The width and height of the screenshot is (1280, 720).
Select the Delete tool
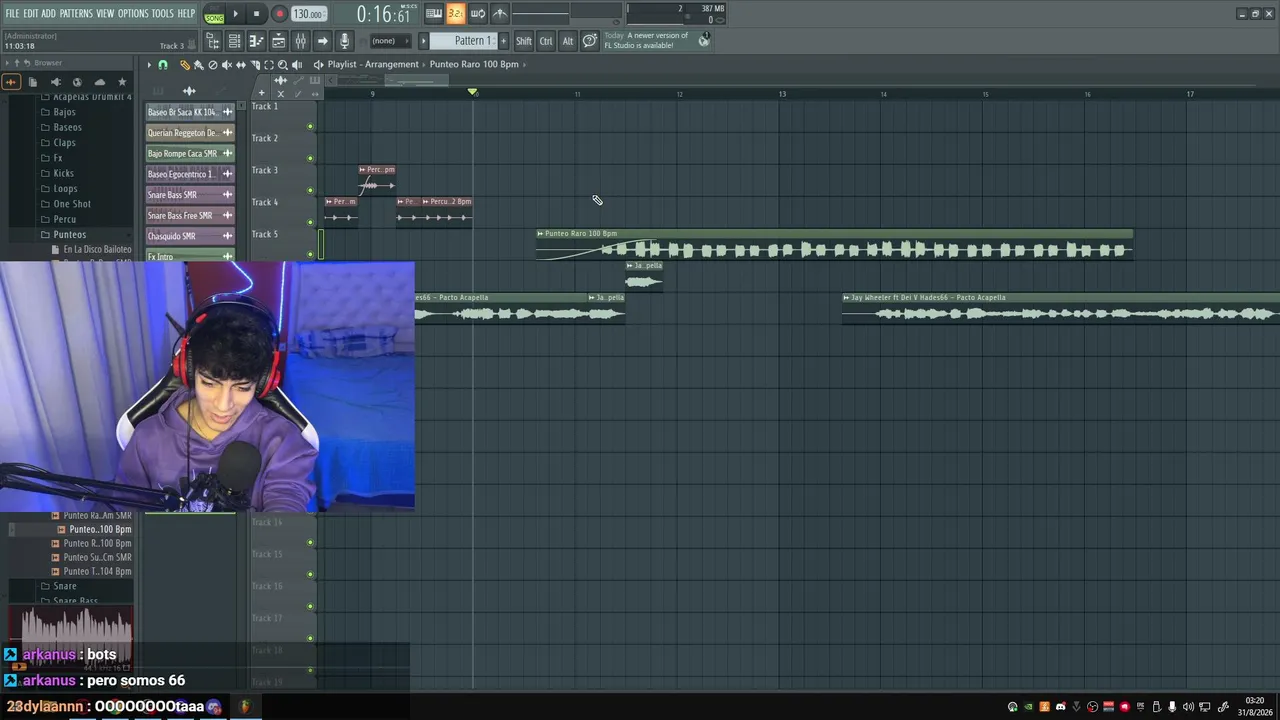[212, 65]
